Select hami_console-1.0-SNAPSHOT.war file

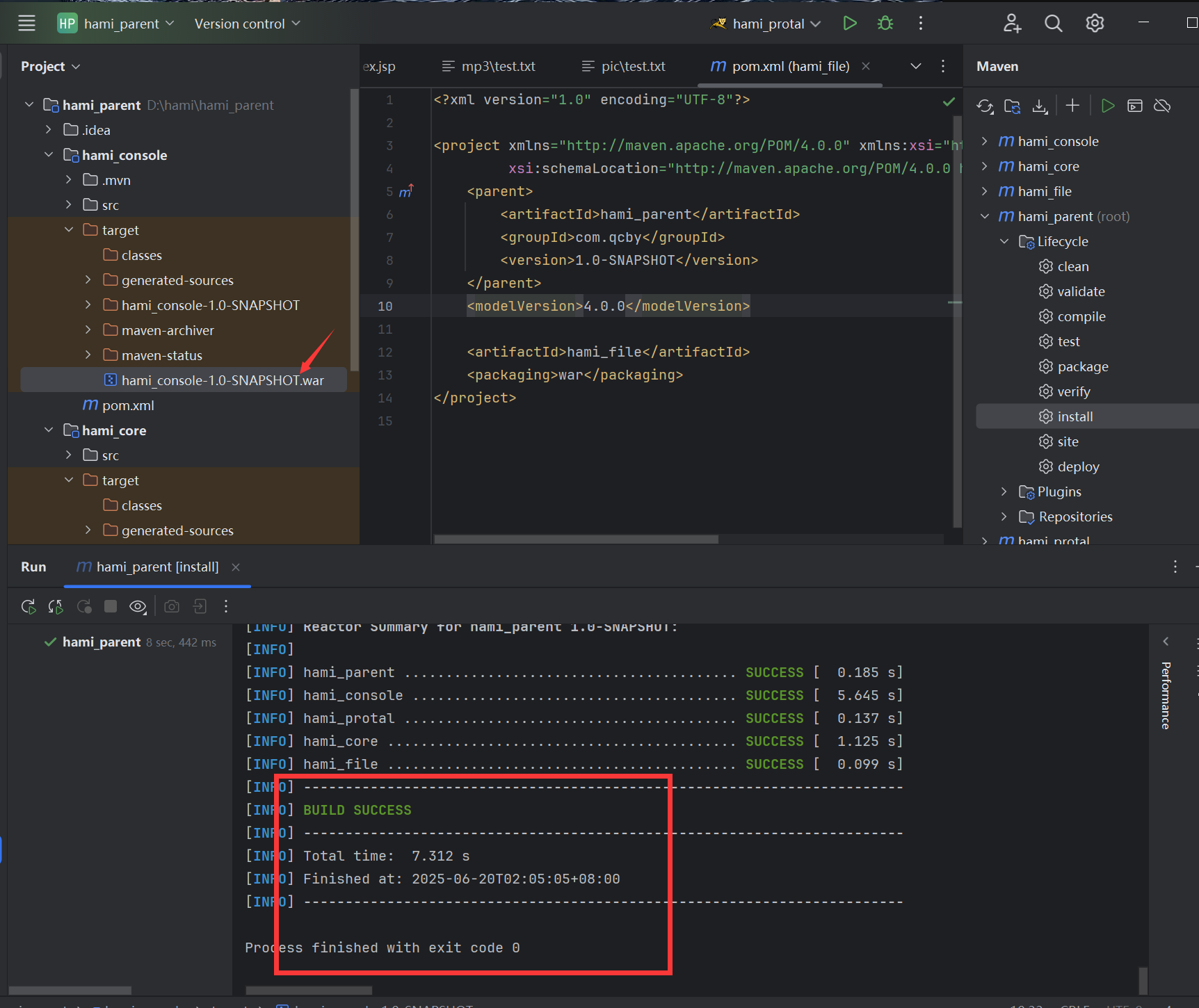point(184,380)
